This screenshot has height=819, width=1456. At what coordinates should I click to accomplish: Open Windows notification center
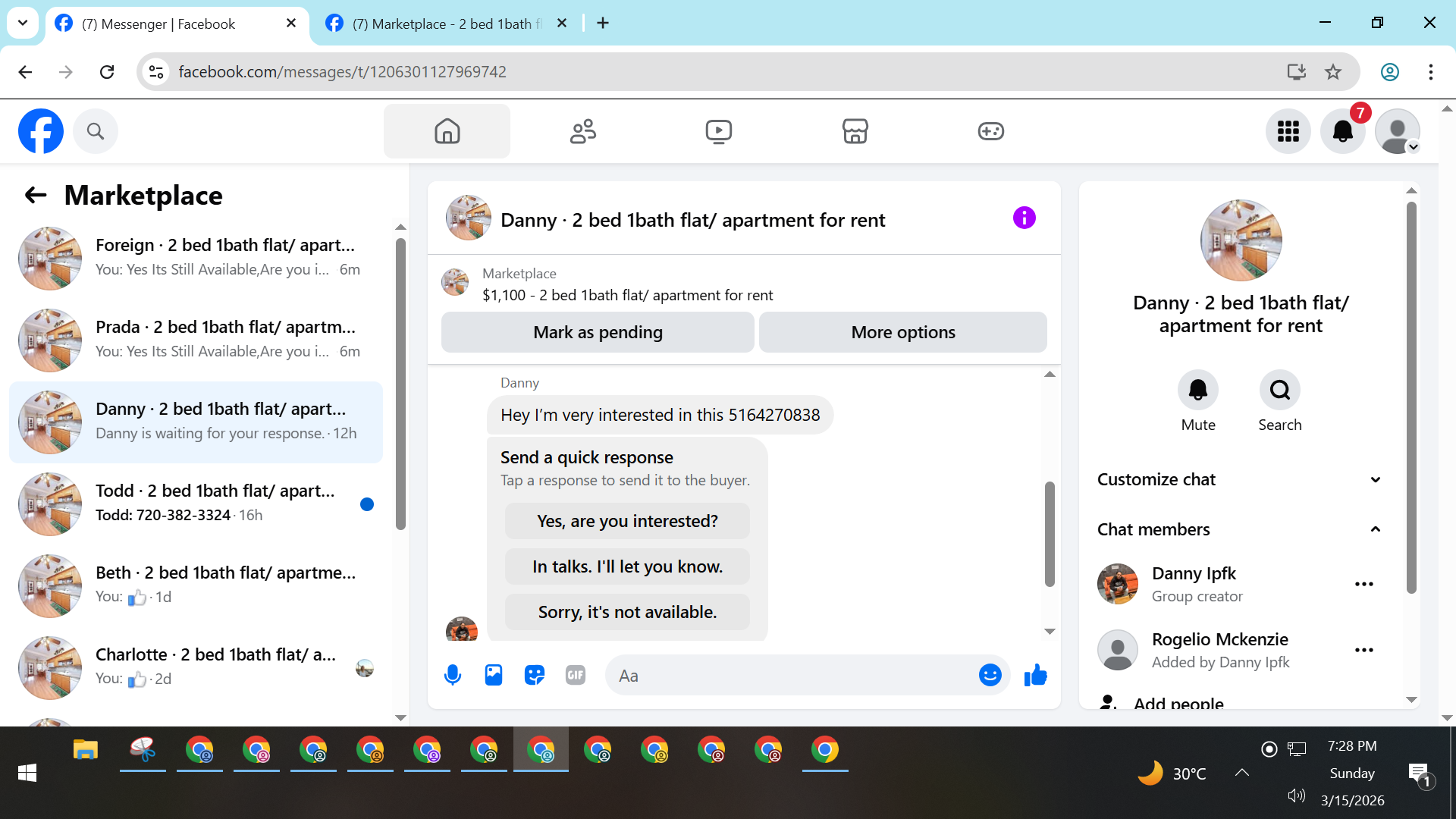coord(1420,774)
